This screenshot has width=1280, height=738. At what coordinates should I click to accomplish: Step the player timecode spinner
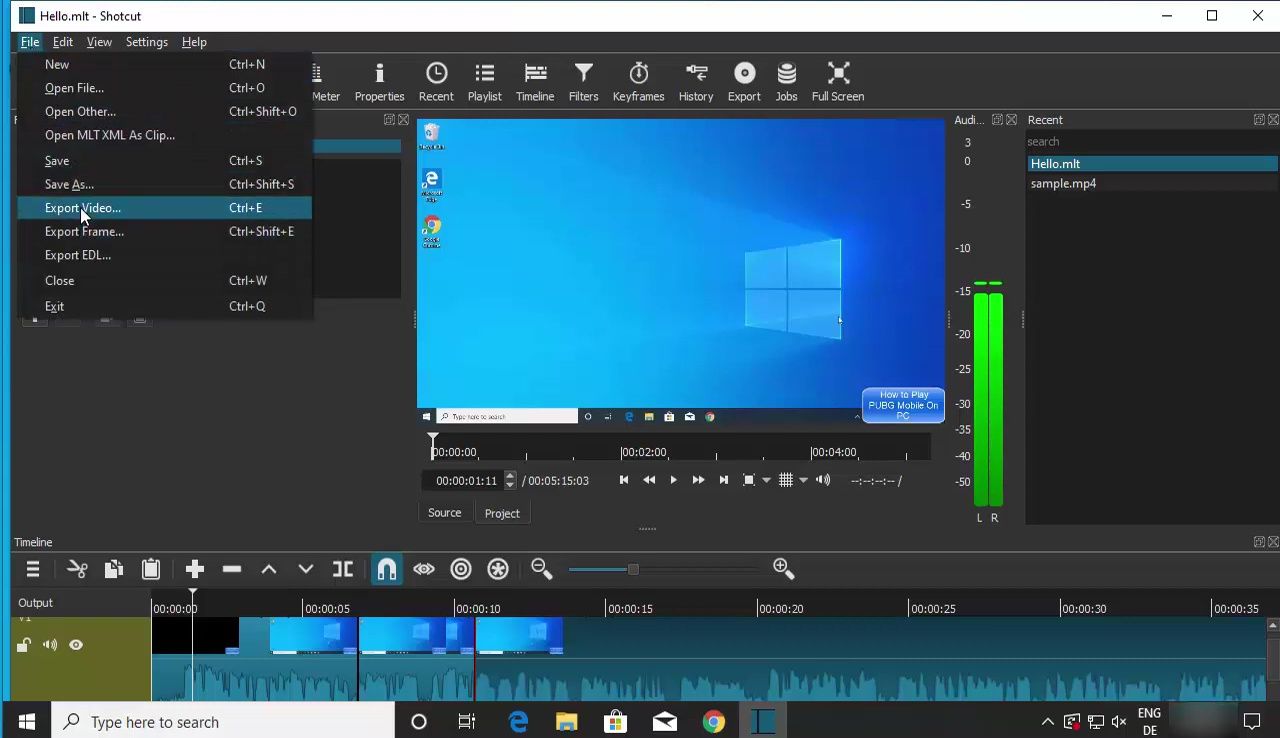(x=510, y=480)
